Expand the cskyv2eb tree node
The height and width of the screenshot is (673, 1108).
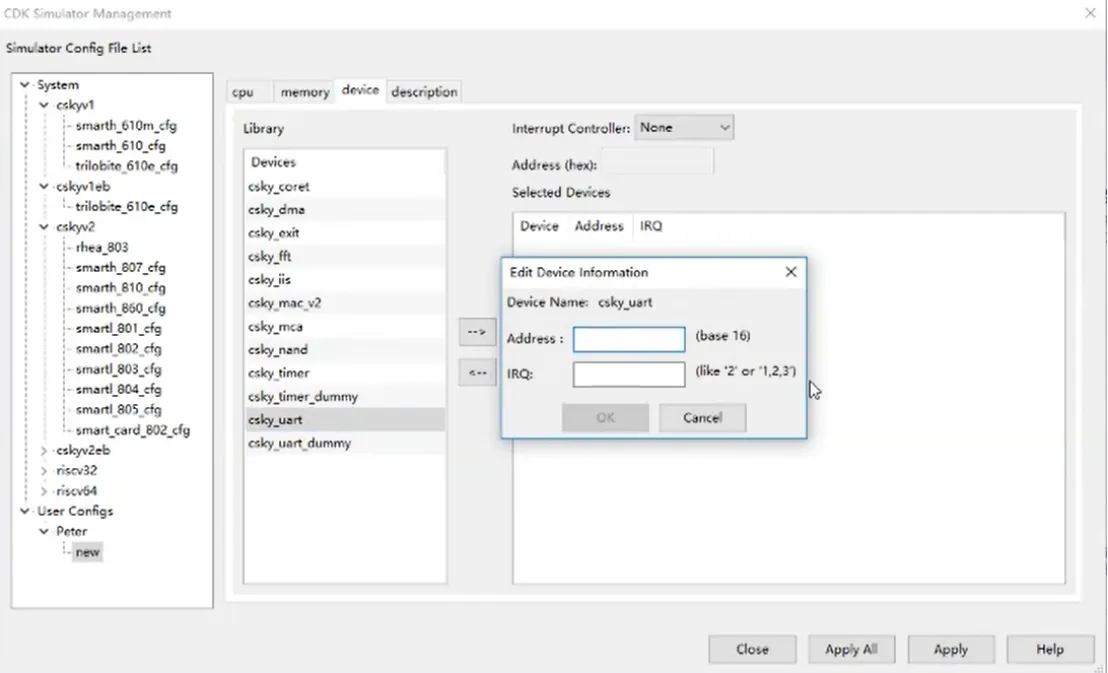coord(44,450)
